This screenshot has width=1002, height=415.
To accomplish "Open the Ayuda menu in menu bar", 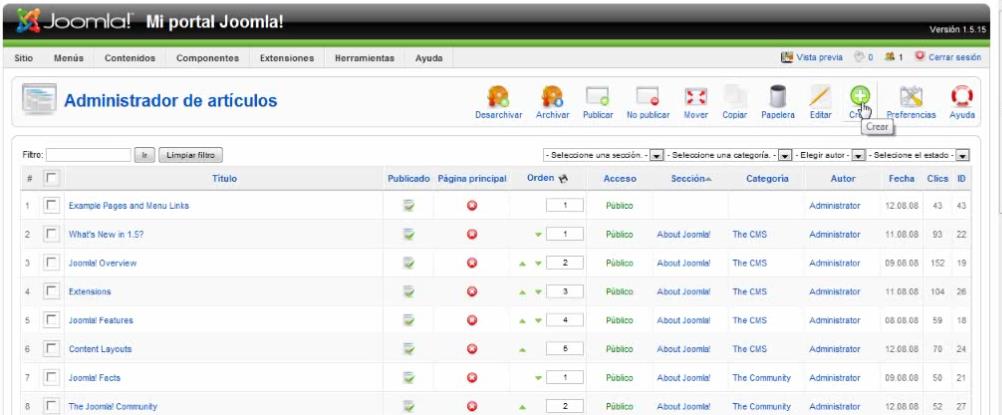I will pos(429,58).
